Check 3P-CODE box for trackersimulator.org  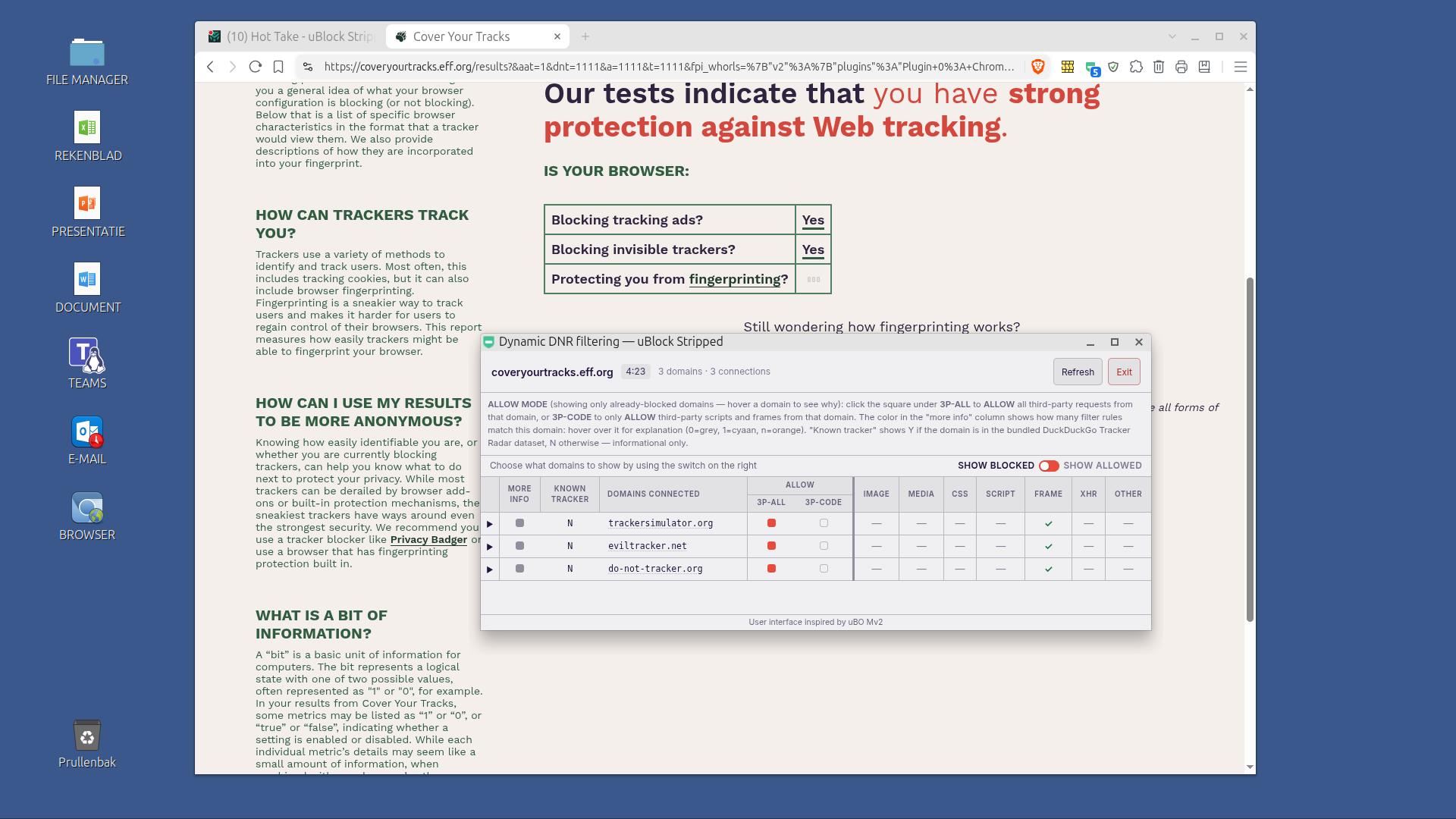point(824,523)
